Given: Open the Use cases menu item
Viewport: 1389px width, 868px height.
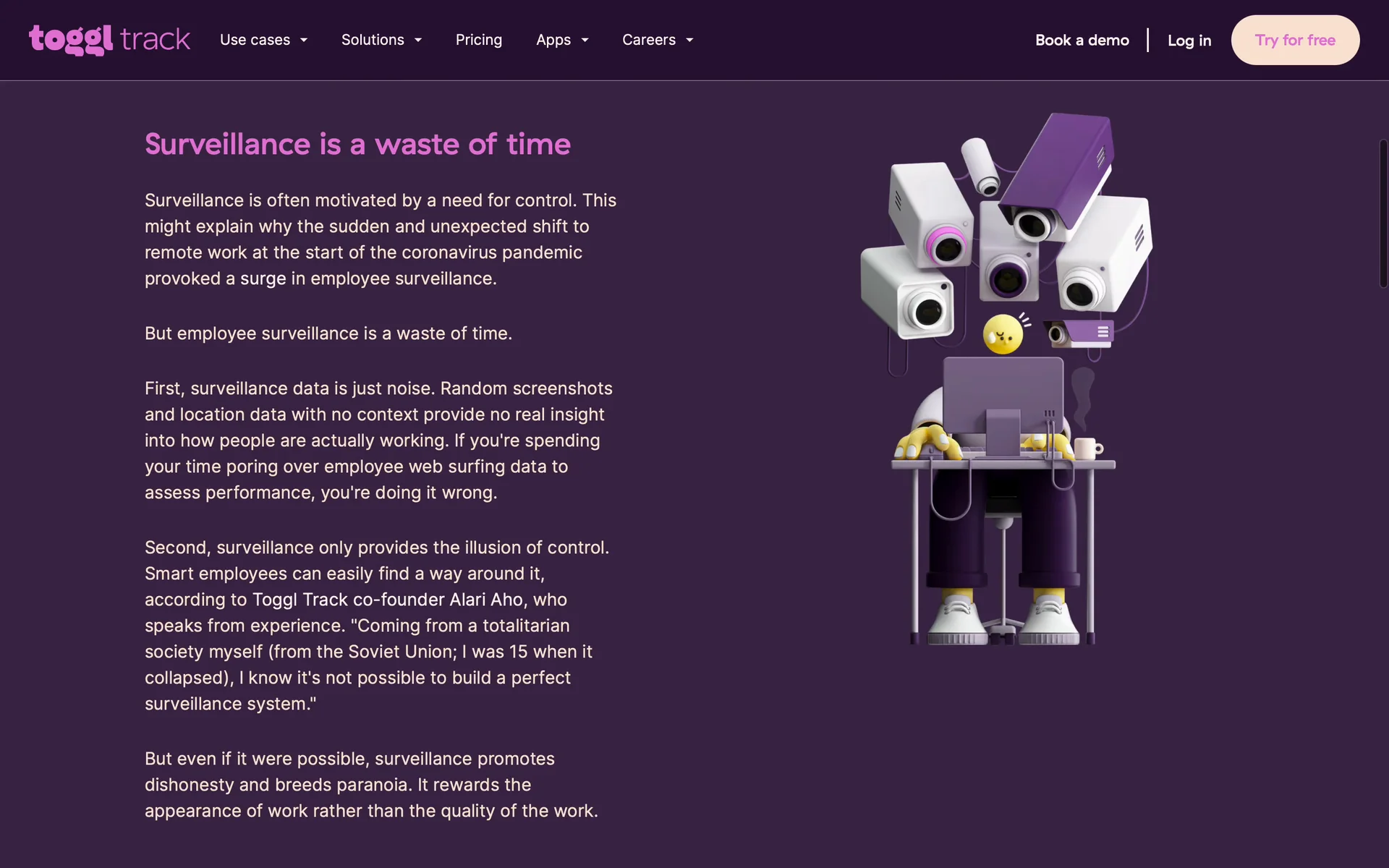Looking at the screenshot, I should pos(255,40).
